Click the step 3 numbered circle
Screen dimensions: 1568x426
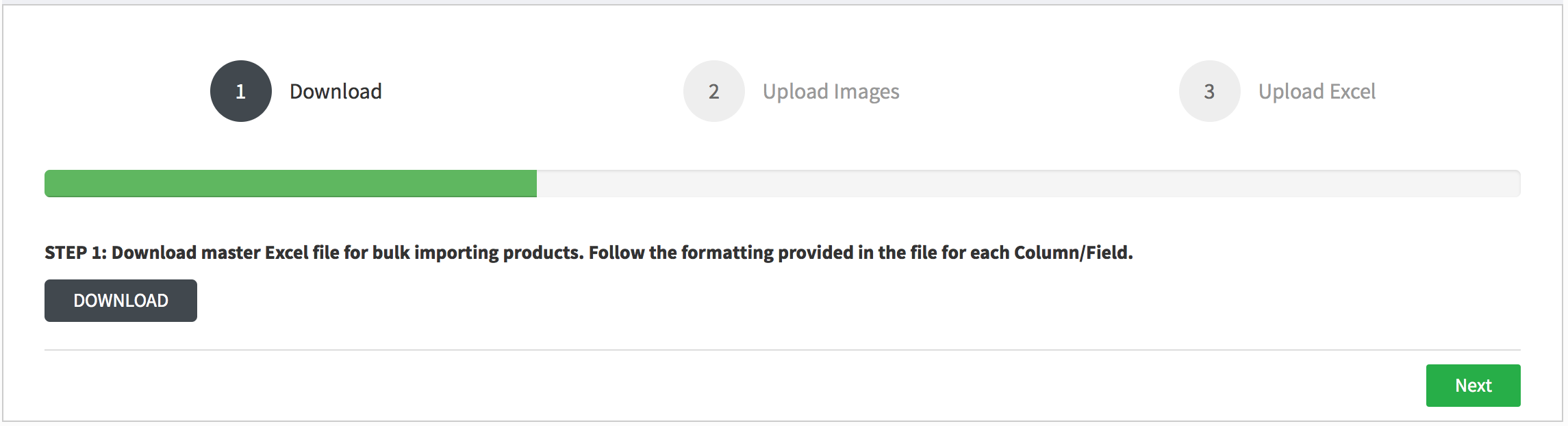tap(1209, 91)
